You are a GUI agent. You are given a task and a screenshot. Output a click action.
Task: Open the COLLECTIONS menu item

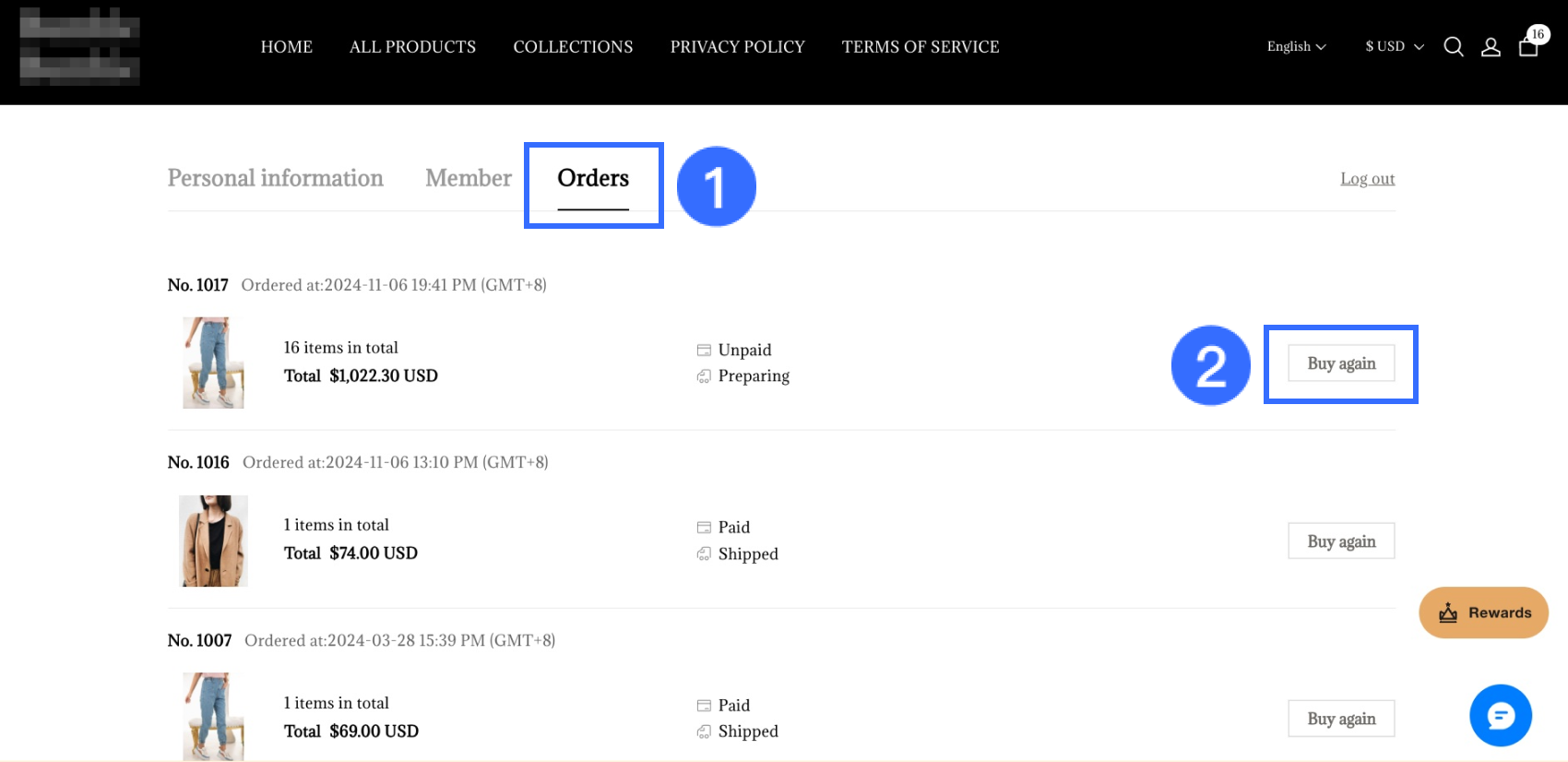point(573,47)
